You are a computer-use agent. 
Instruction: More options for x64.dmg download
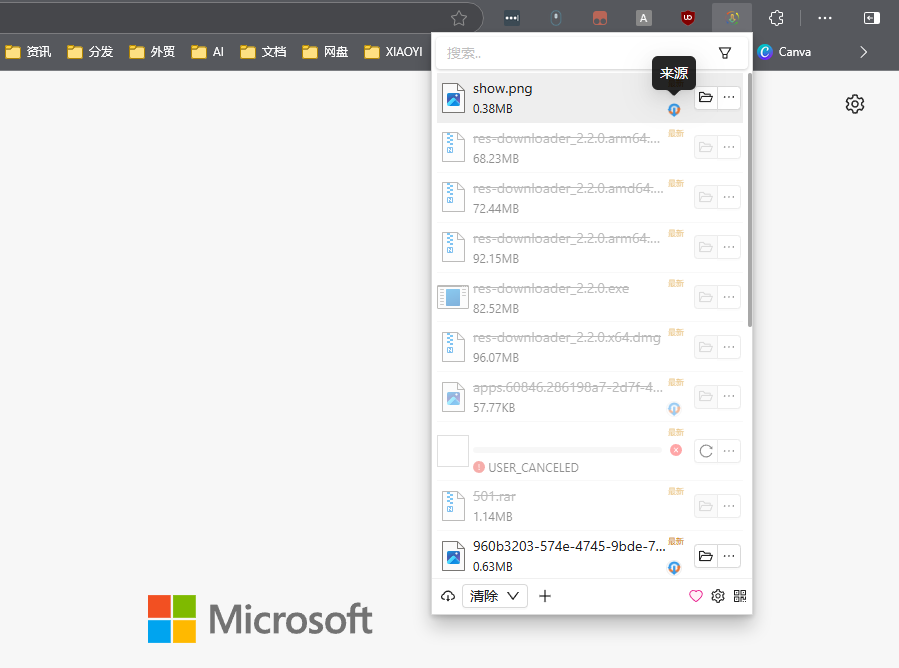tap(729, 347)
